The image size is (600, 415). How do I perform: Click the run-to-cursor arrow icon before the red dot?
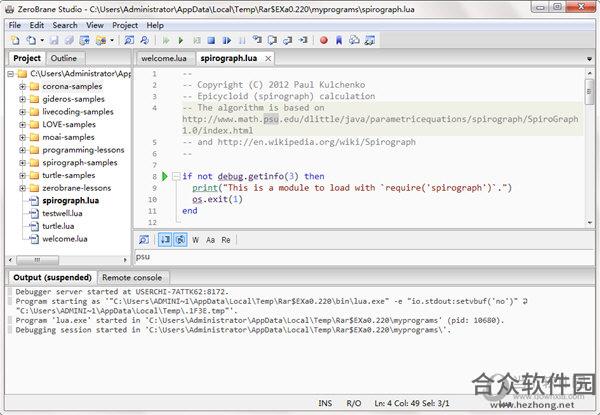(x=303, y=40)
